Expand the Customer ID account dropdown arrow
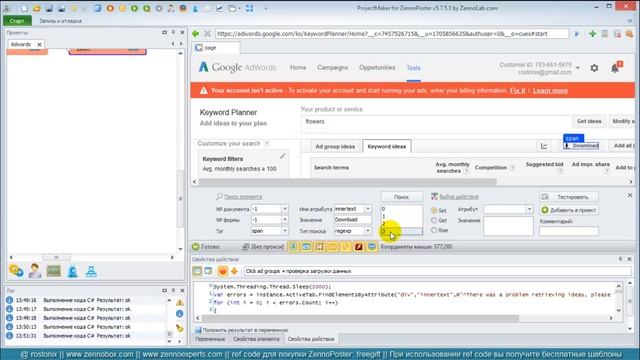The height and width of the screenshot is (360, 640). click(578, 68)
